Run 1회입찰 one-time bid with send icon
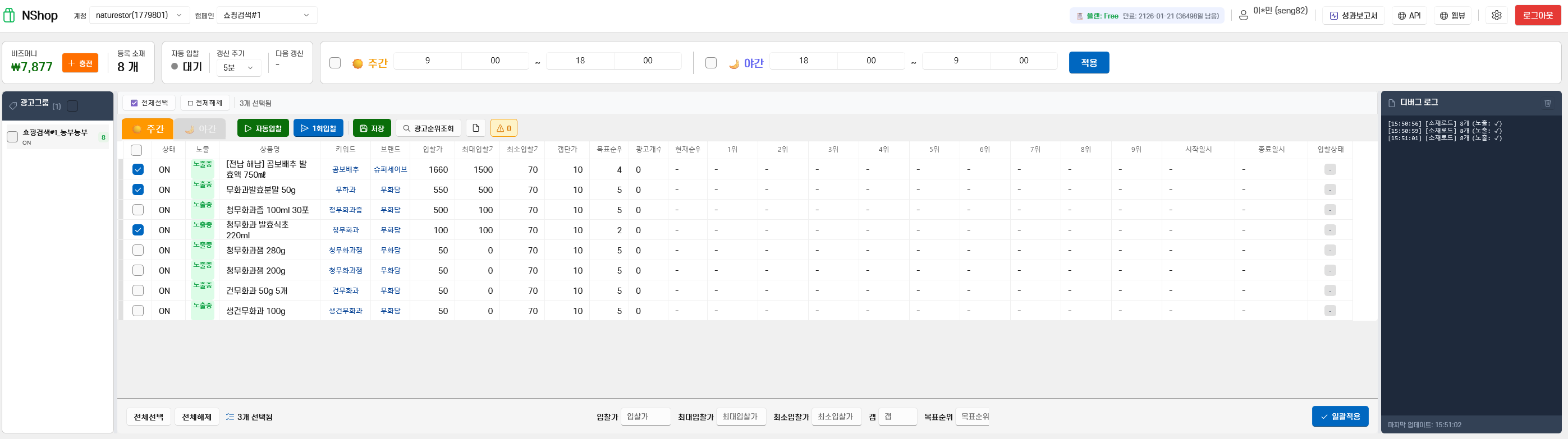The image size is (1568, 439). (318, 128)
